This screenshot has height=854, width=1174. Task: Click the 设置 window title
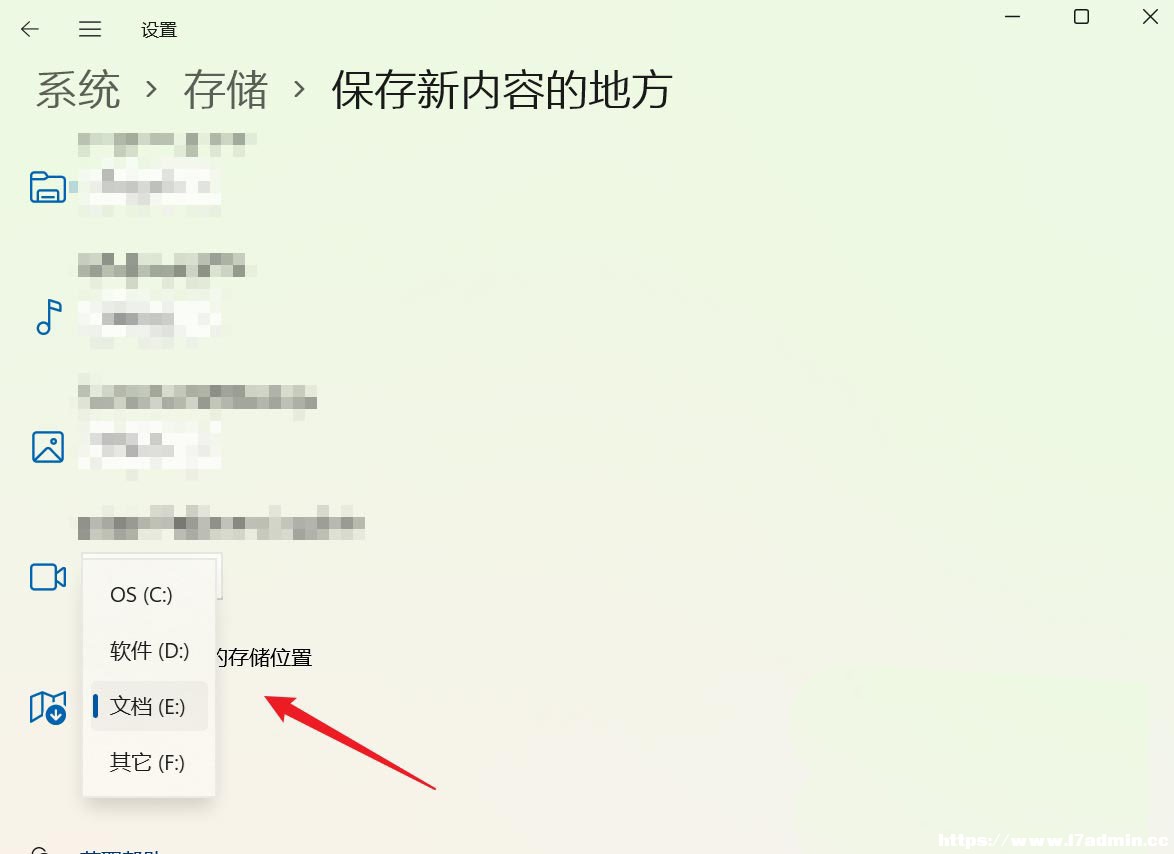coord(159,30)
